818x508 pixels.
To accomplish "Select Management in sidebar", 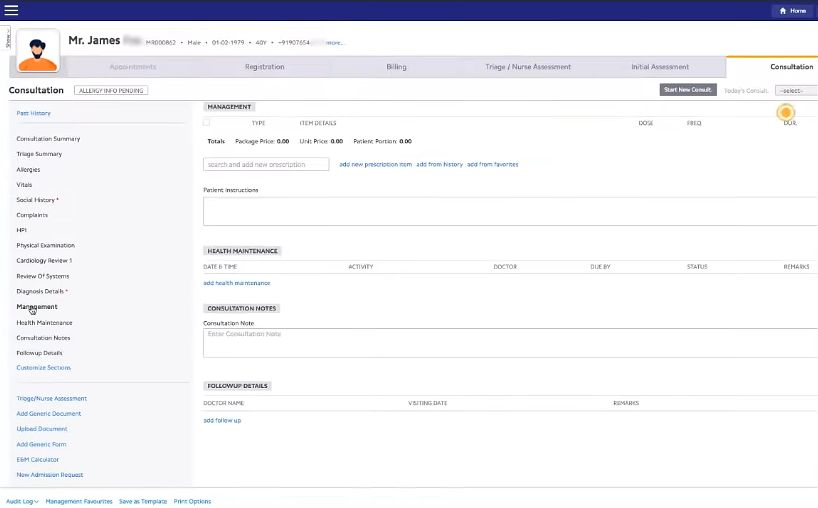I will [37, 307].
